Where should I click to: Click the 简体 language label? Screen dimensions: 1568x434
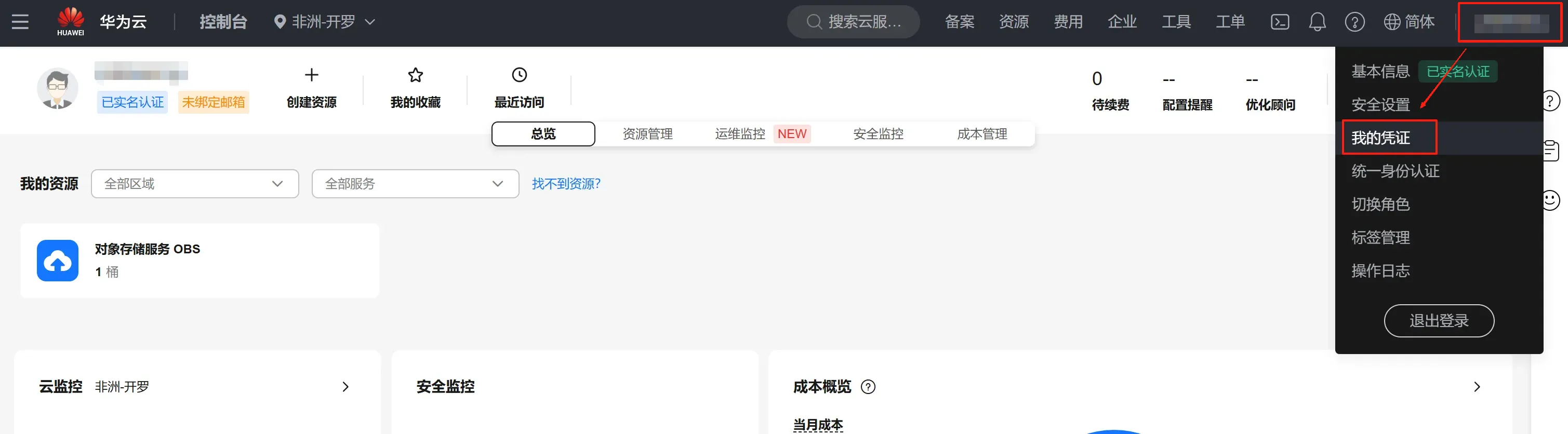(1419, 22)
